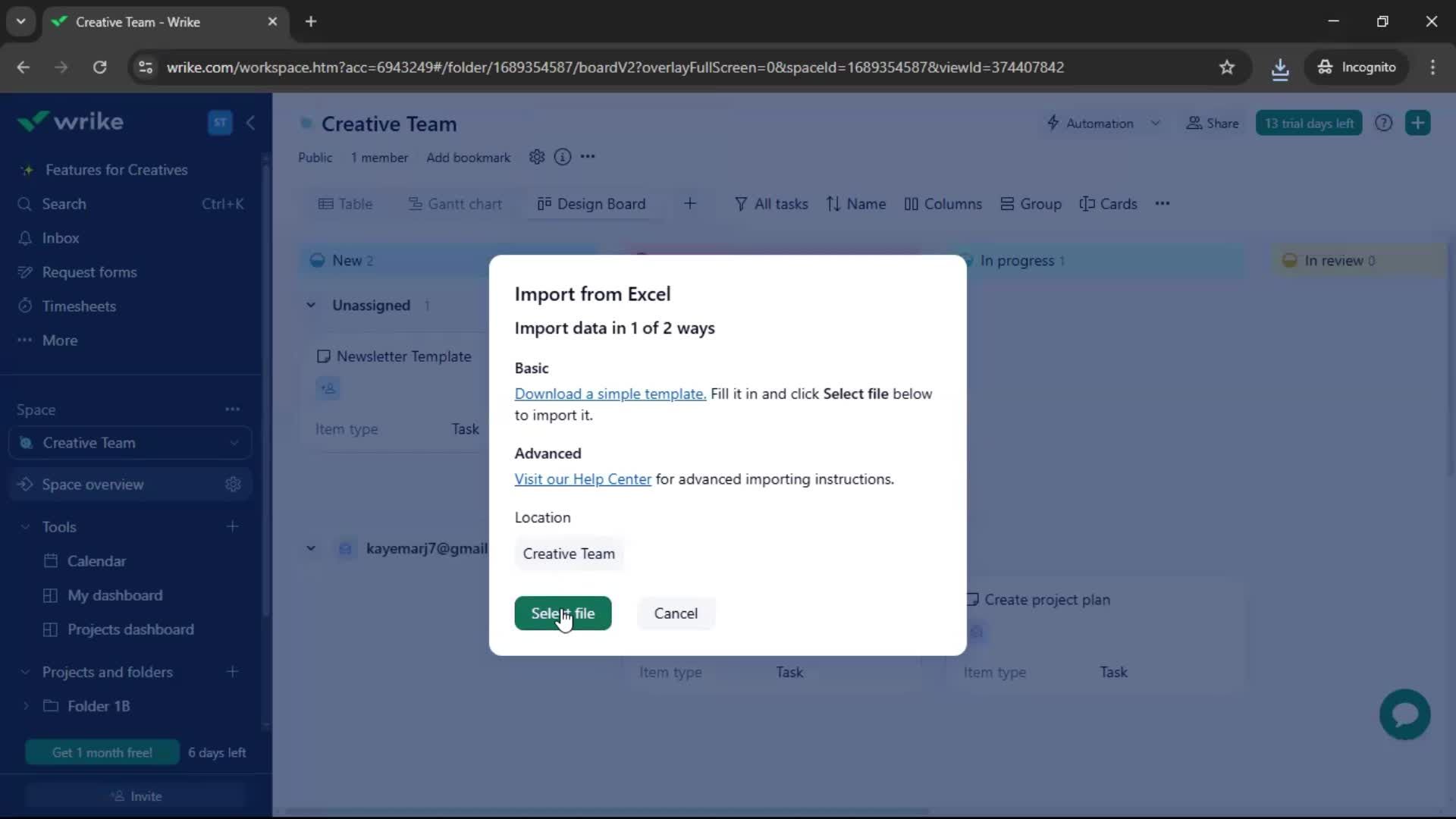
Task: Open the Space options ellipsis menu
Action: (x=232, y=409)
